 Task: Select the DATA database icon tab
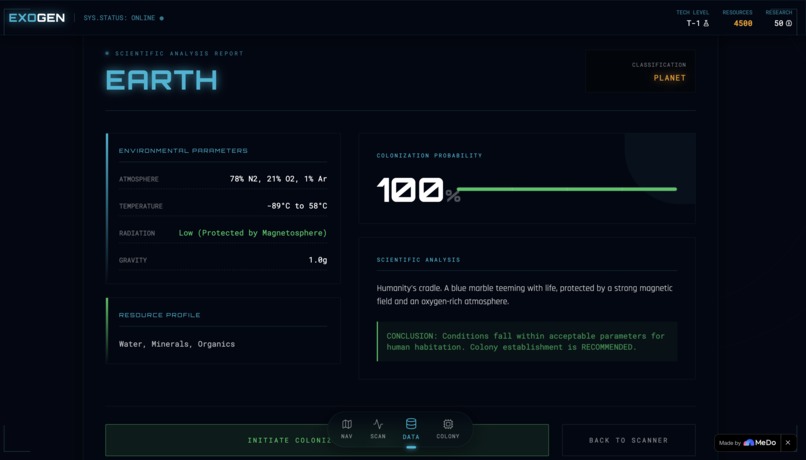click(x=411, y=429)
